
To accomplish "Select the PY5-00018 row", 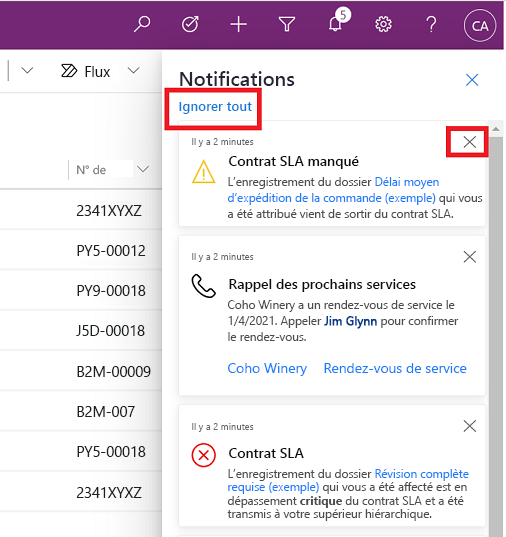I will tap(81, 451).
